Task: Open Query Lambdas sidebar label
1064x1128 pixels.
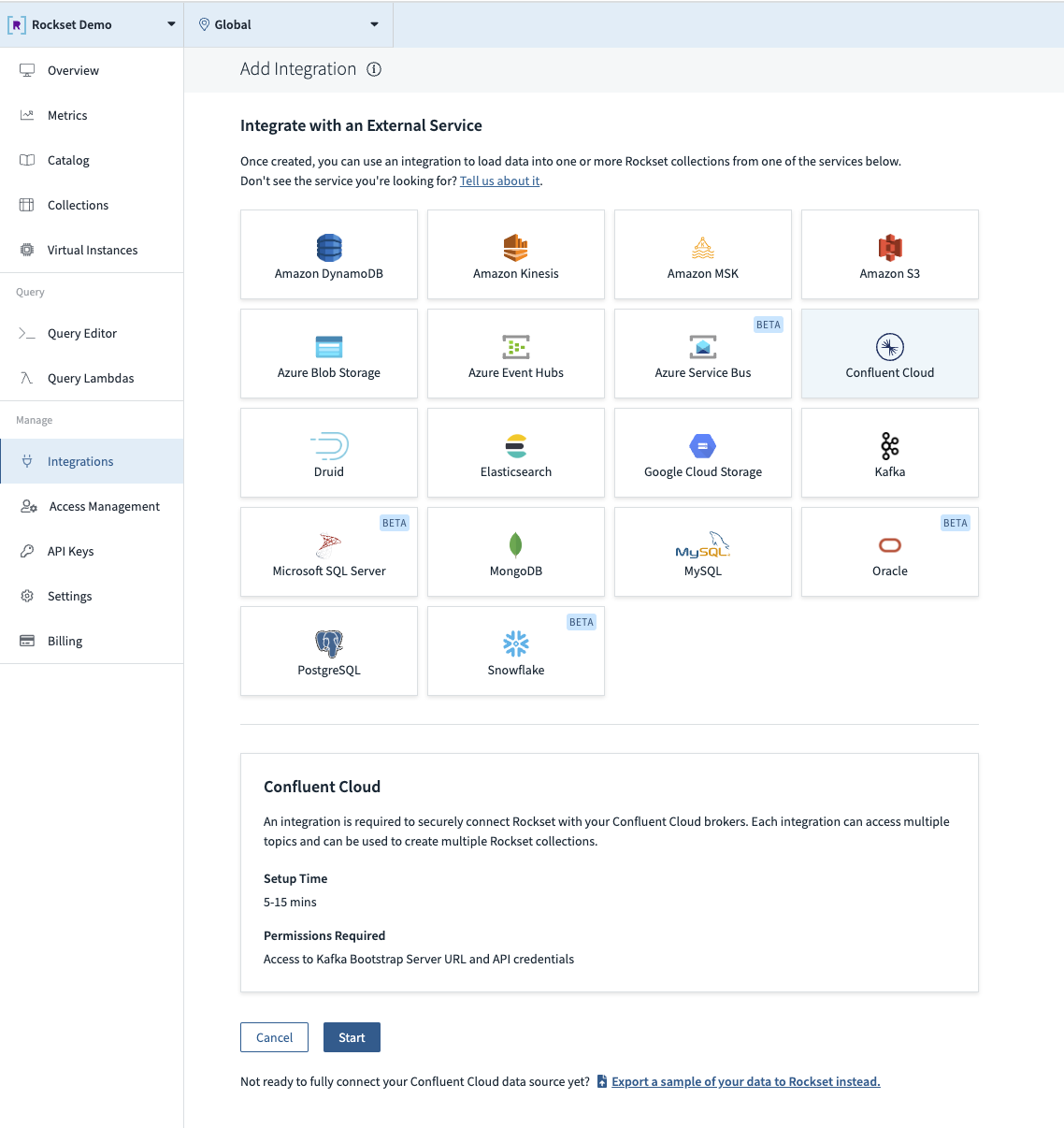Action: coord(91,378)
